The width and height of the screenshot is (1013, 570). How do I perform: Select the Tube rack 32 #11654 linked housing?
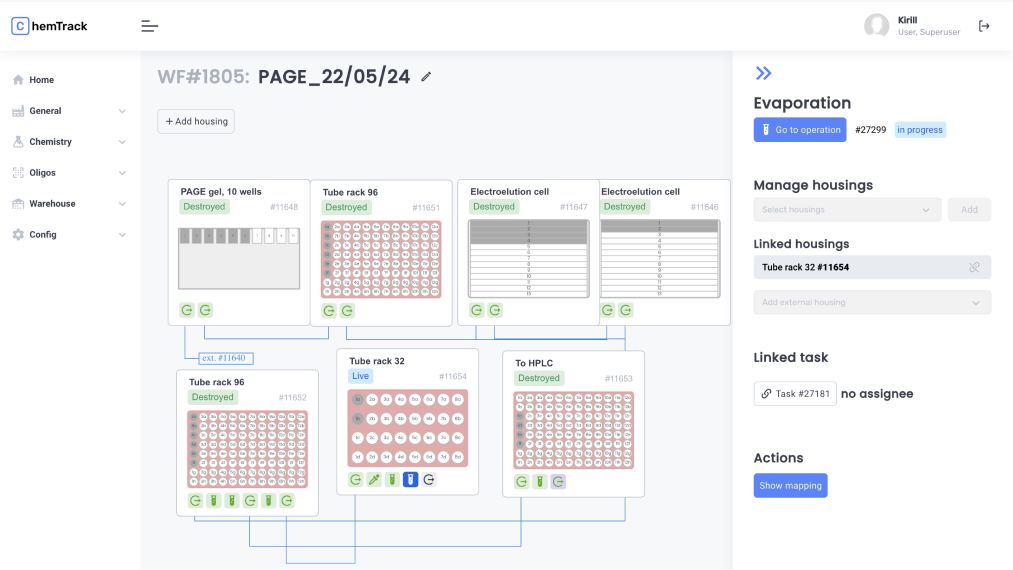click(x=872, y=267)
